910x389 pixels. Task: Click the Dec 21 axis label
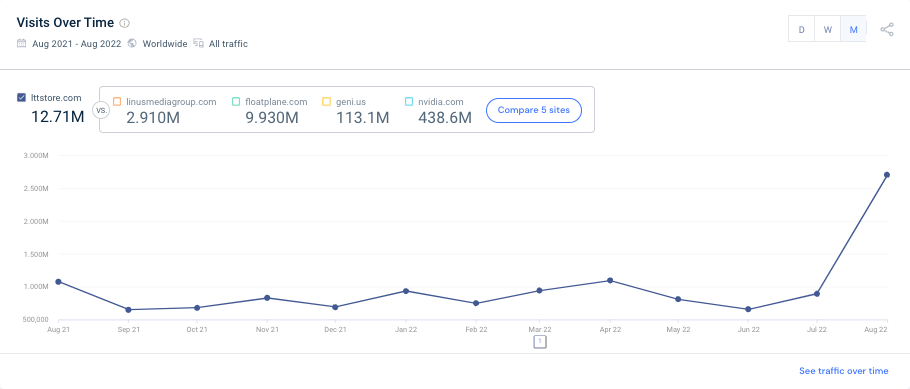pyautogui.click(x=335, y=330)
